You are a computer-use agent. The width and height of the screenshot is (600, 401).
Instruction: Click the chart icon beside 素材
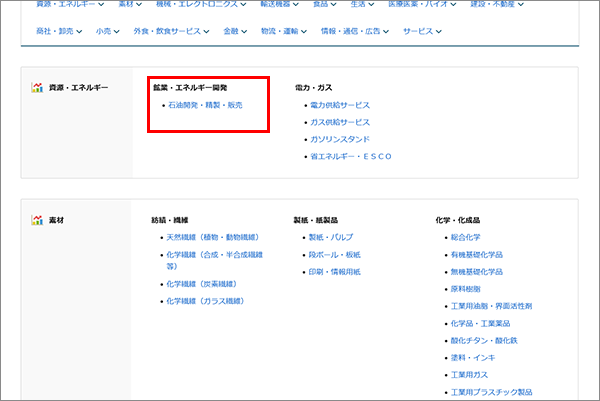(37, 220)
